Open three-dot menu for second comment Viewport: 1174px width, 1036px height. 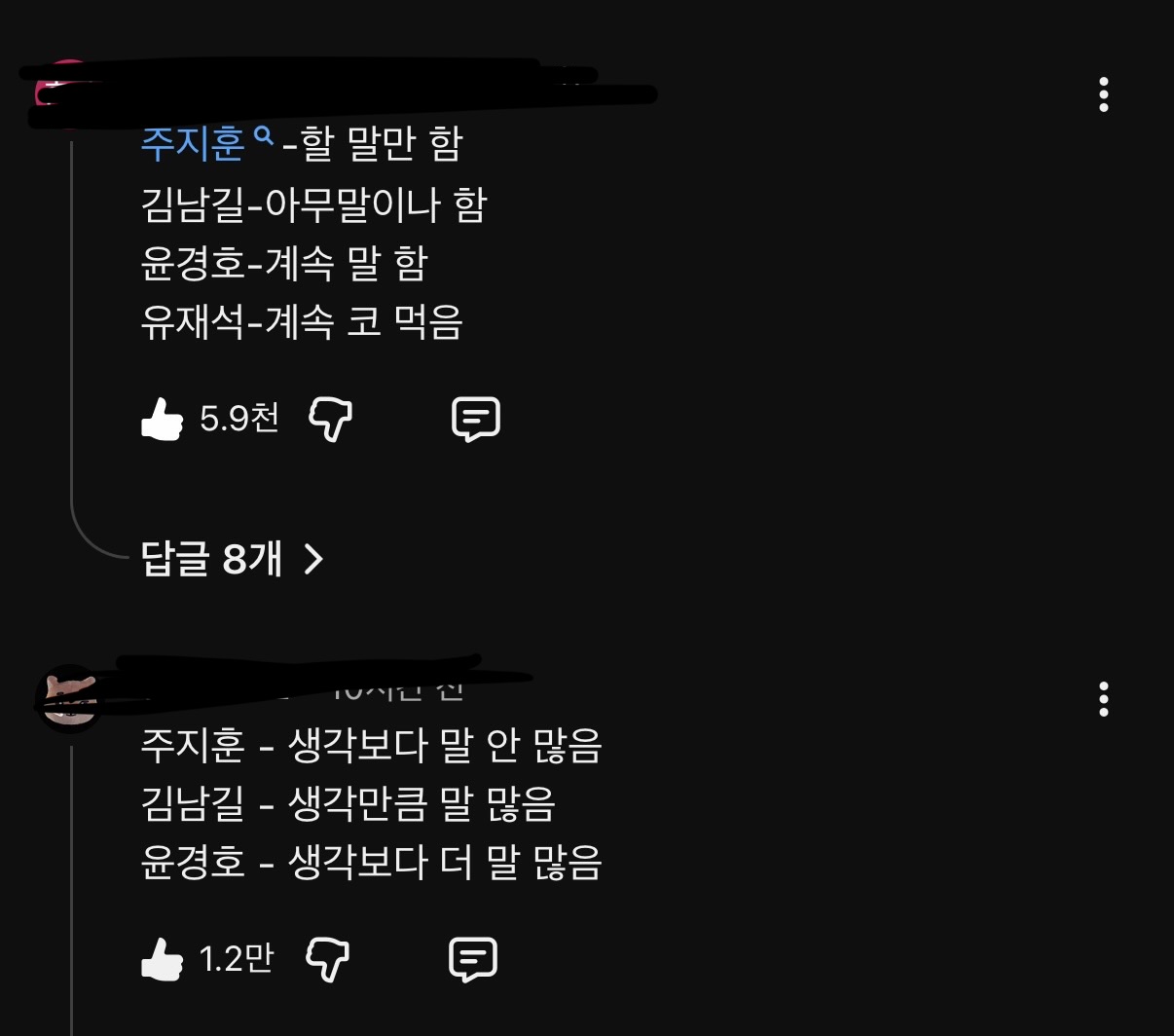(x=1103, y=699)
